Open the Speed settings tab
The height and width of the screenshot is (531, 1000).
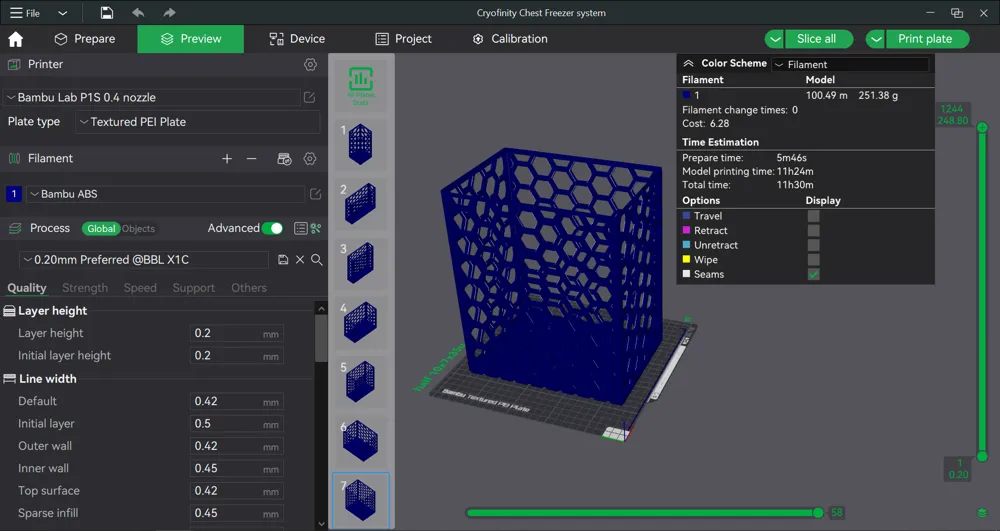coord(140,287)
